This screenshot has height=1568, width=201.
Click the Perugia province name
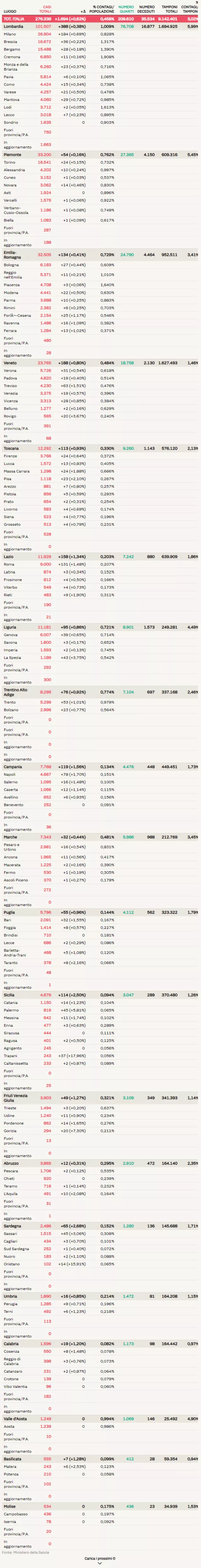(10, 1304)
